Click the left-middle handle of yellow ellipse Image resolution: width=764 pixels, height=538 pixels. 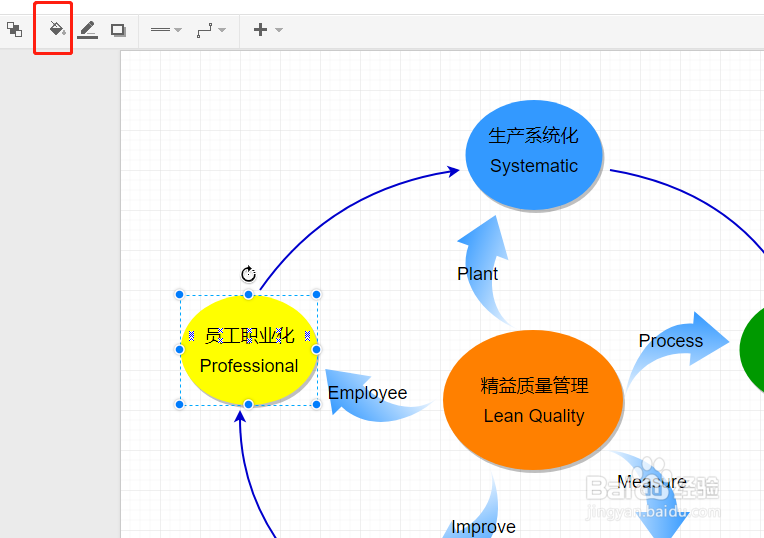tap(179, 349)
